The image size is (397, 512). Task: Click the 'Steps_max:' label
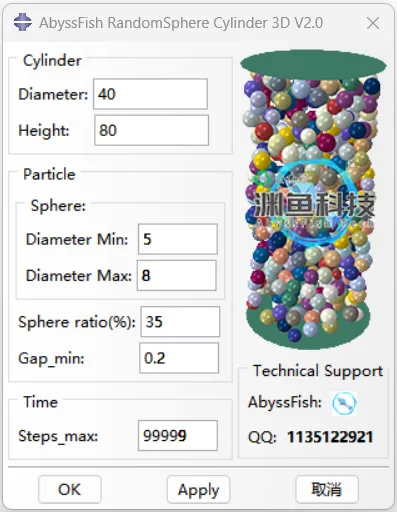pos(58,436)
